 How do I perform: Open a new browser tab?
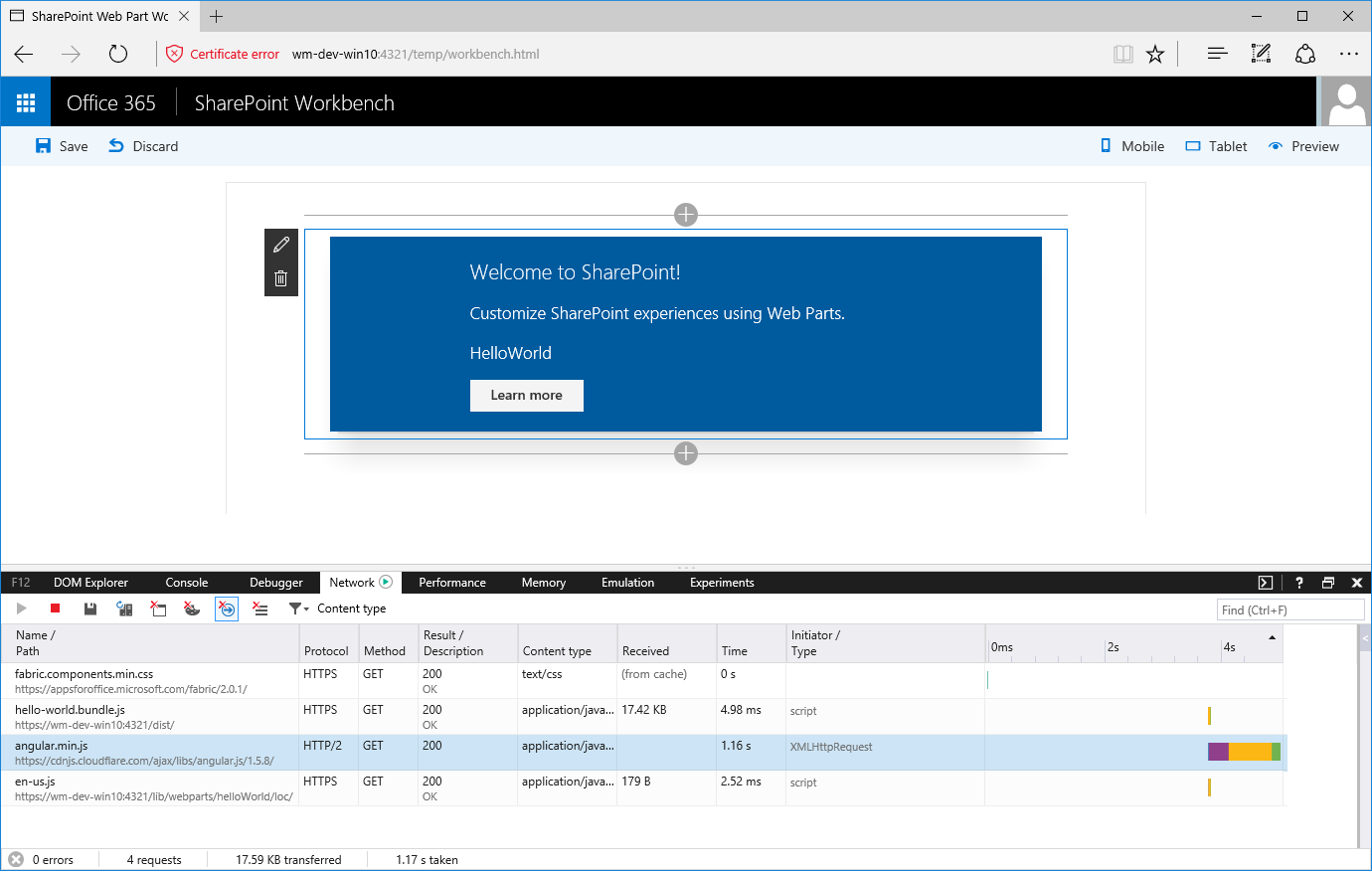pos(216,16)
